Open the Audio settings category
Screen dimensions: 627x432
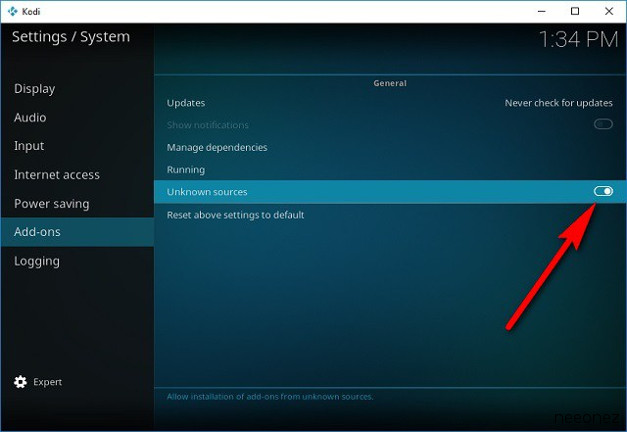(77, 118)
